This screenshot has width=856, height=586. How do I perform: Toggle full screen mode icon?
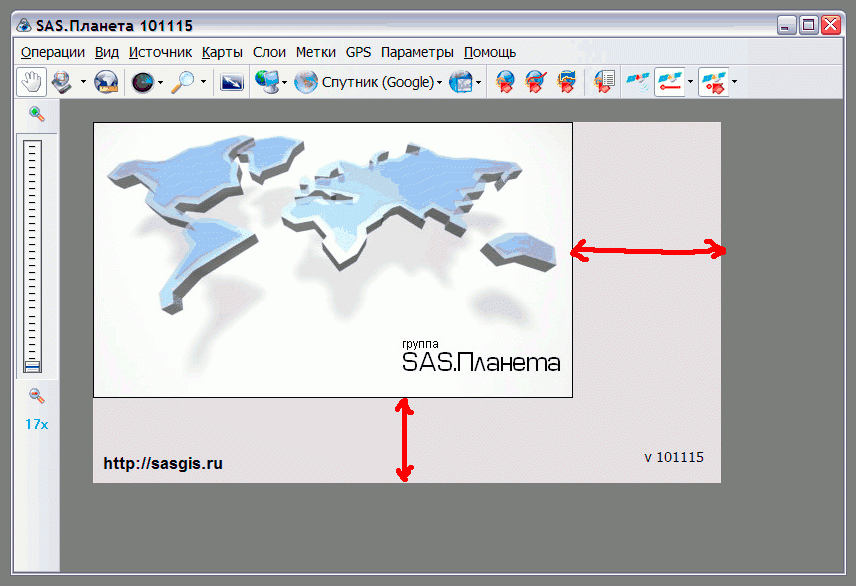coord(231,82)
